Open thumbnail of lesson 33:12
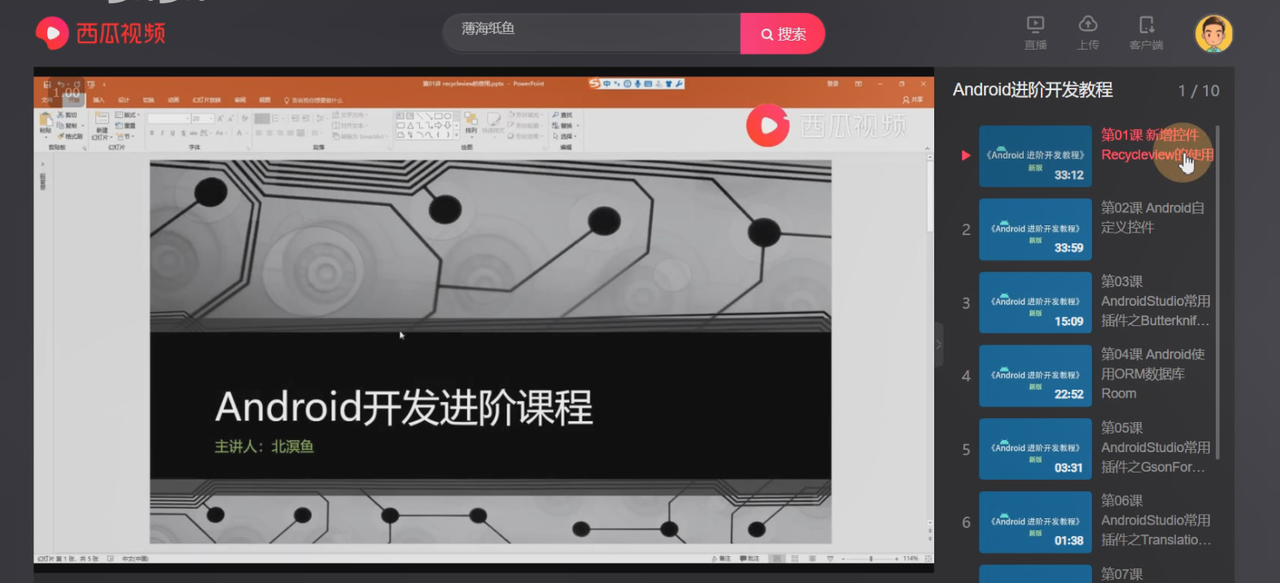Image resolution: width=1280 pixels, height=583 pixels. [x=1035, y=156]
